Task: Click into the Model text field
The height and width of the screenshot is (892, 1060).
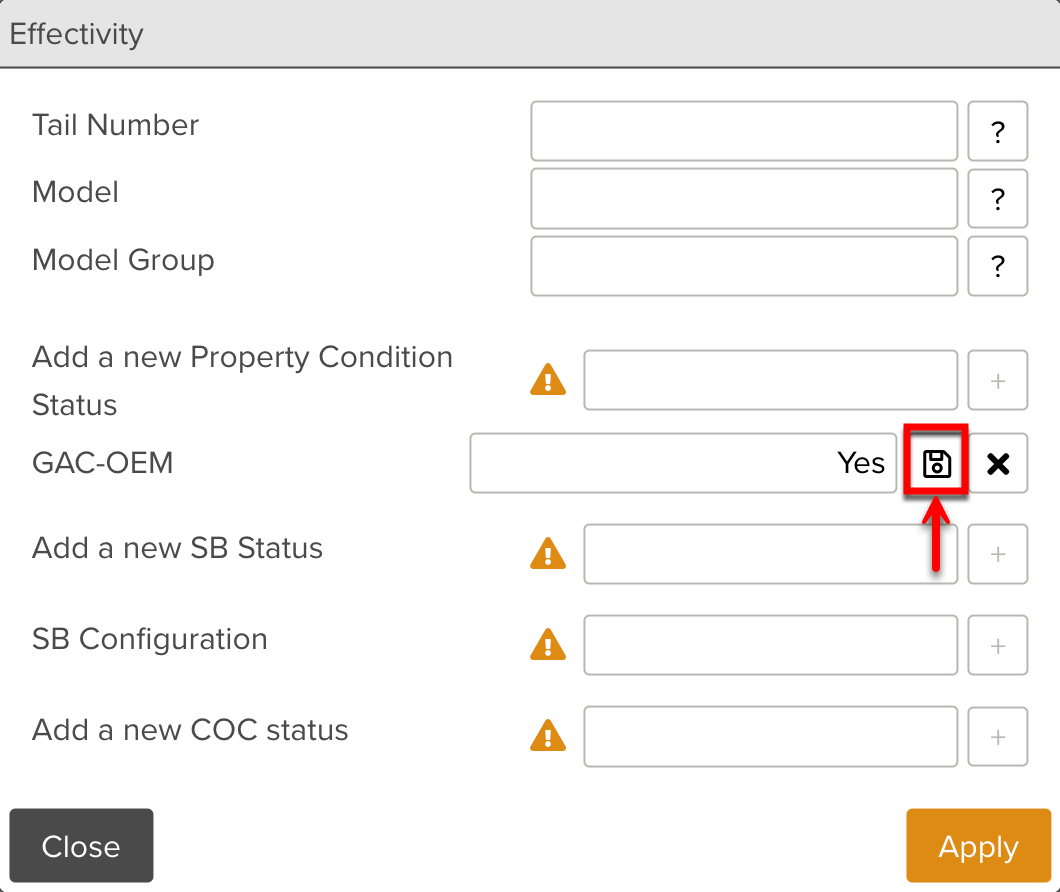Action: (744, 198)
